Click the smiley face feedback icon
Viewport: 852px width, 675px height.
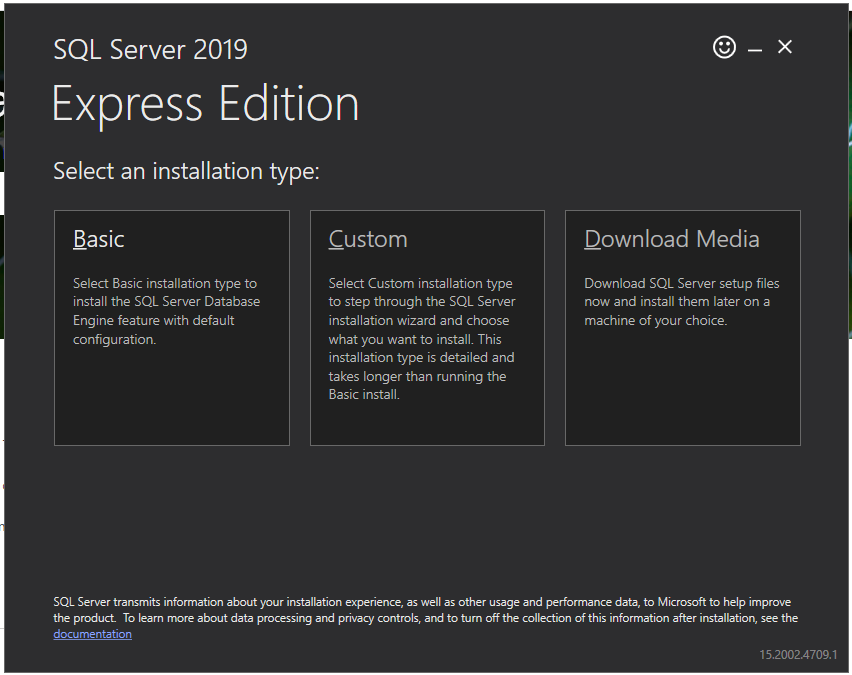pos(724,47)
